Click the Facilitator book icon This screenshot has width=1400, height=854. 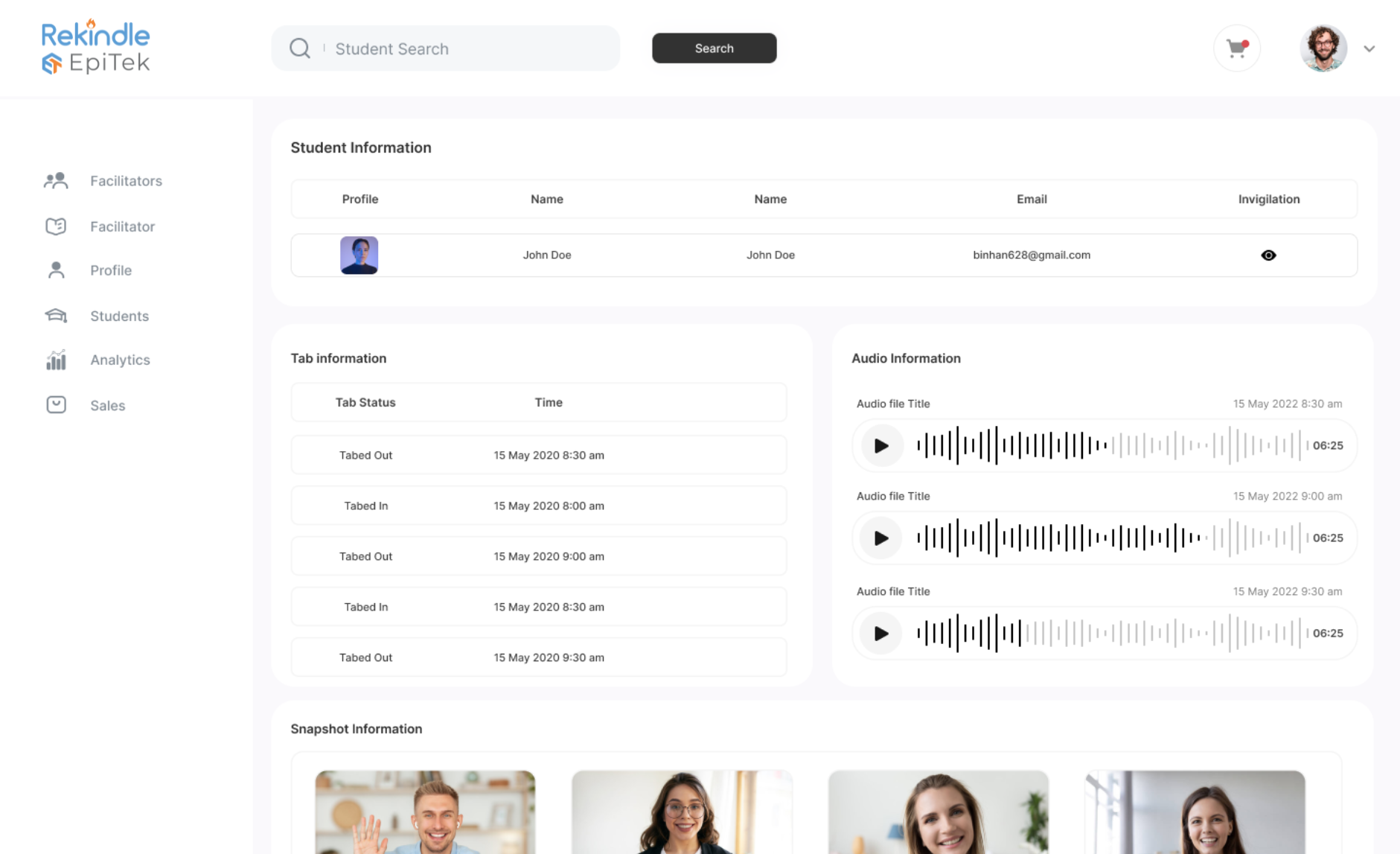click(x=56, y=226)
